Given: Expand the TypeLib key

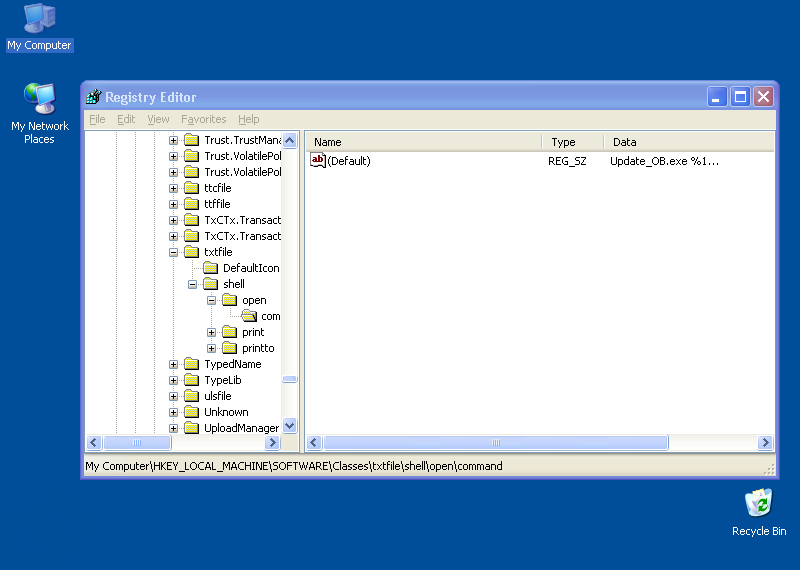Looking at the screenshot, I should 173,380.
